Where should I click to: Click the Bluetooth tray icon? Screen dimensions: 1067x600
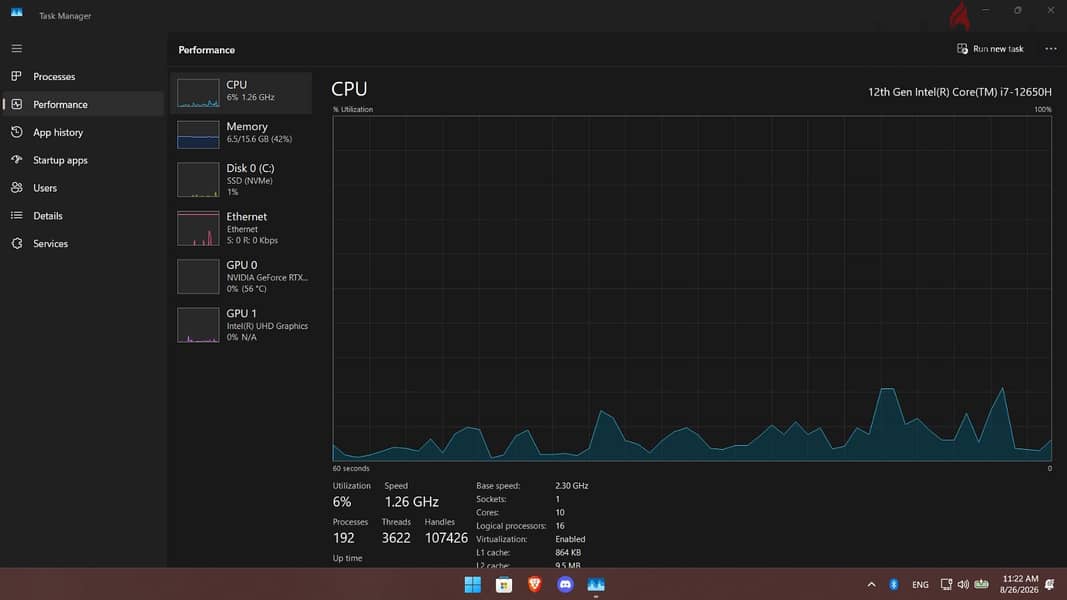893,584
